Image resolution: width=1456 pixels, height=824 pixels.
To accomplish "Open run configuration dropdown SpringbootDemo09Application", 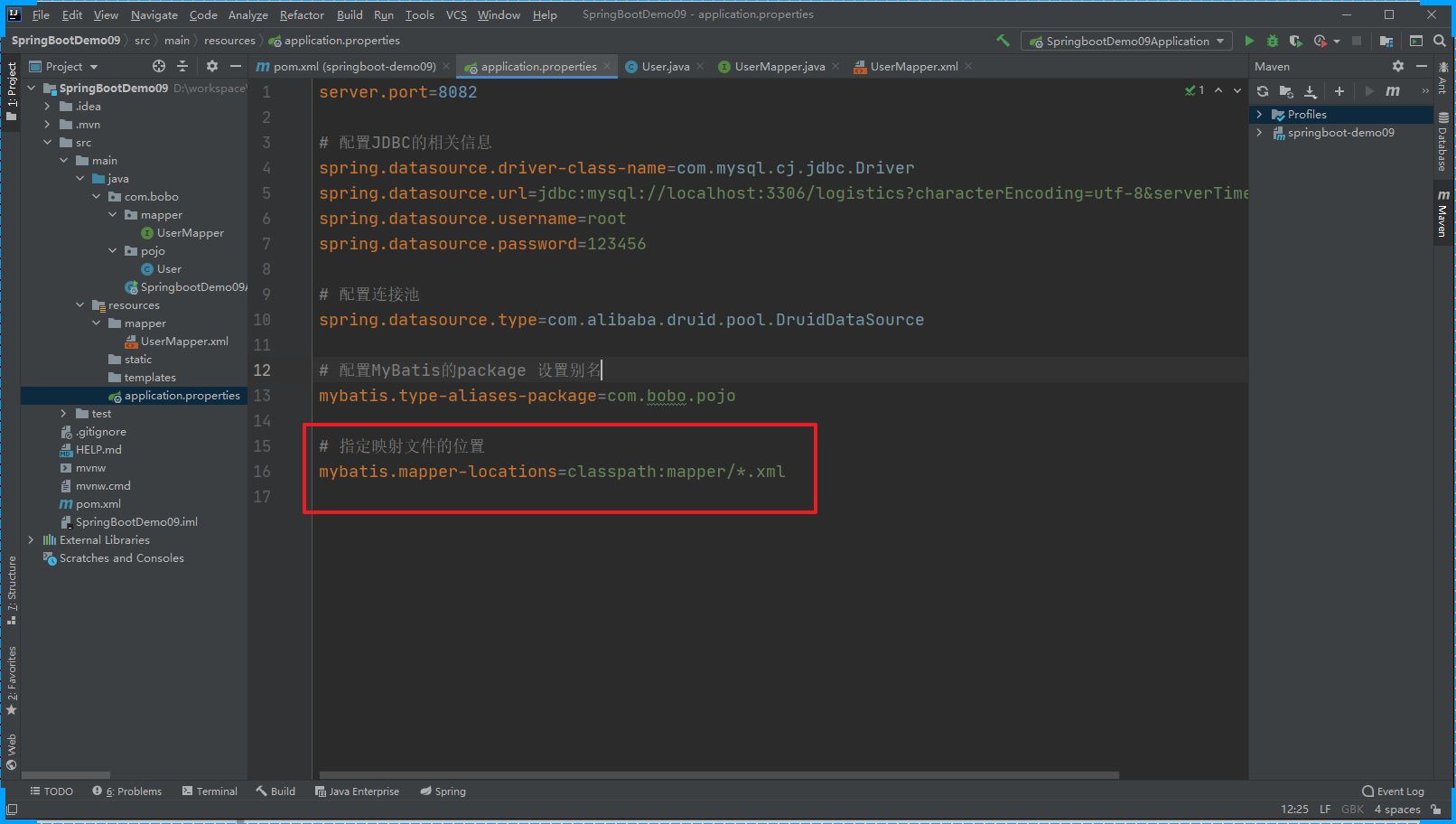I will pos(1125,41).
